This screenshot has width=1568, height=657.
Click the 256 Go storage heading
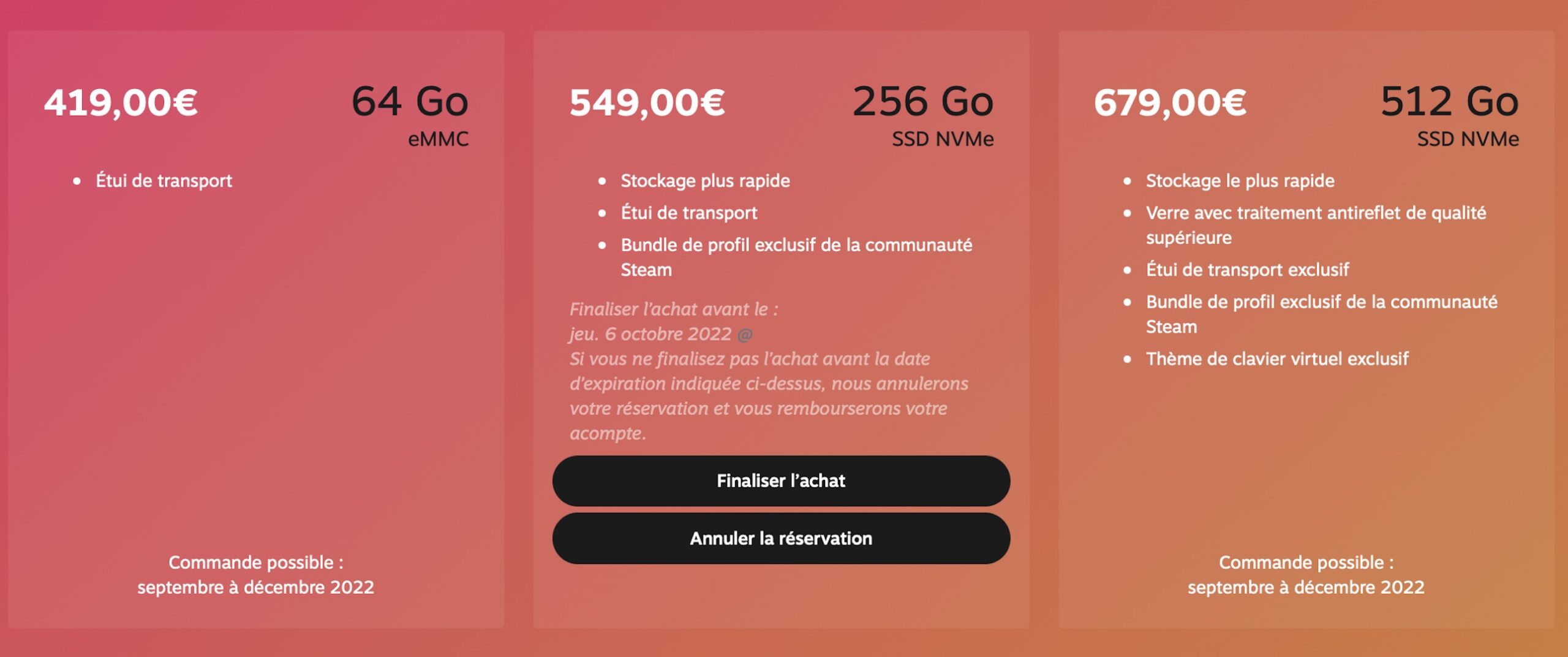pos(923,101)
